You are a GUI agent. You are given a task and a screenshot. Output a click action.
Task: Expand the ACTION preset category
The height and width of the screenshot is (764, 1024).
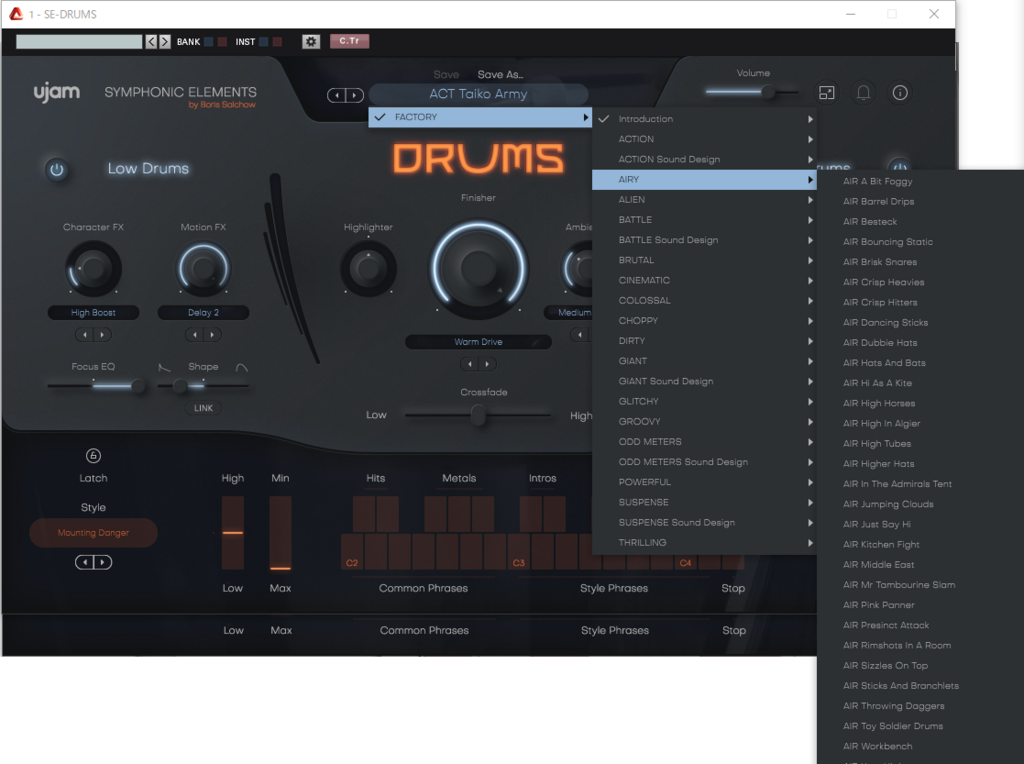704,139
